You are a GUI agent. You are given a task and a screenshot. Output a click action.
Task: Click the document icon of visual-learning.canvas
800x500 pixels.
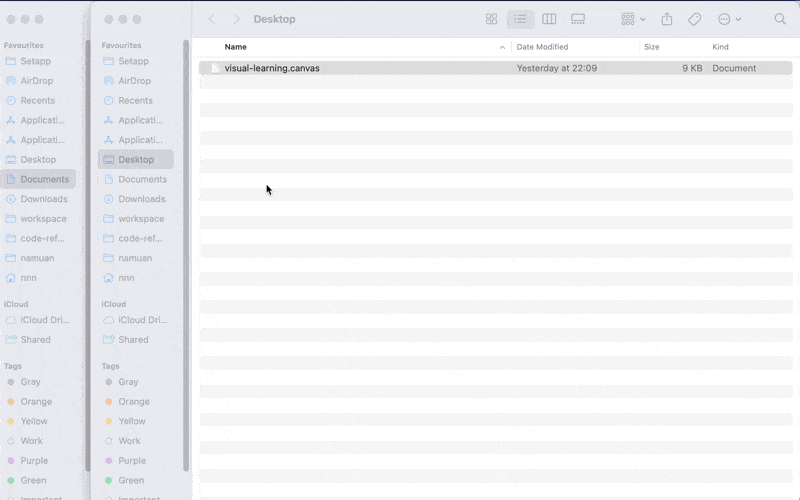[215, 68]
